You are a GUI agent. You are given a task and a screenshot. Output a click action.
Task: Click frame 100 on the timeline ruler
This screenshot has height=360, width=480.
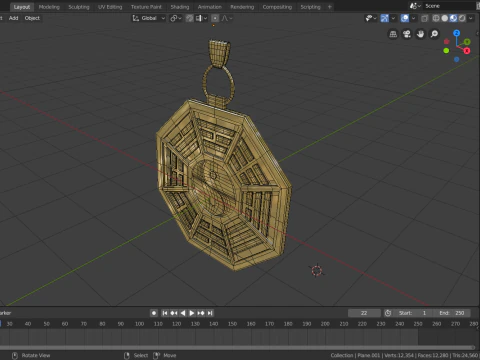139,324
